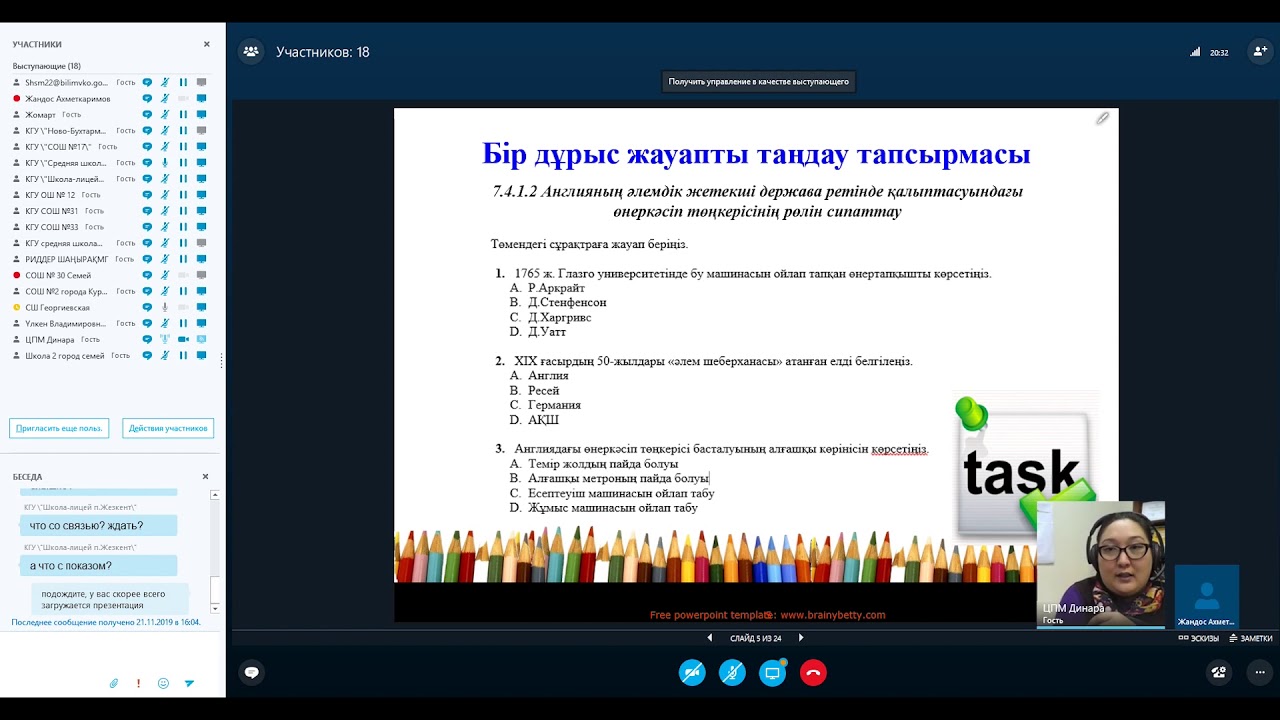Image resolution: width=1280 pixels, height=720 pixels.
Task: Click chat message что со связью? ждать?
Action: click(99, 526)
